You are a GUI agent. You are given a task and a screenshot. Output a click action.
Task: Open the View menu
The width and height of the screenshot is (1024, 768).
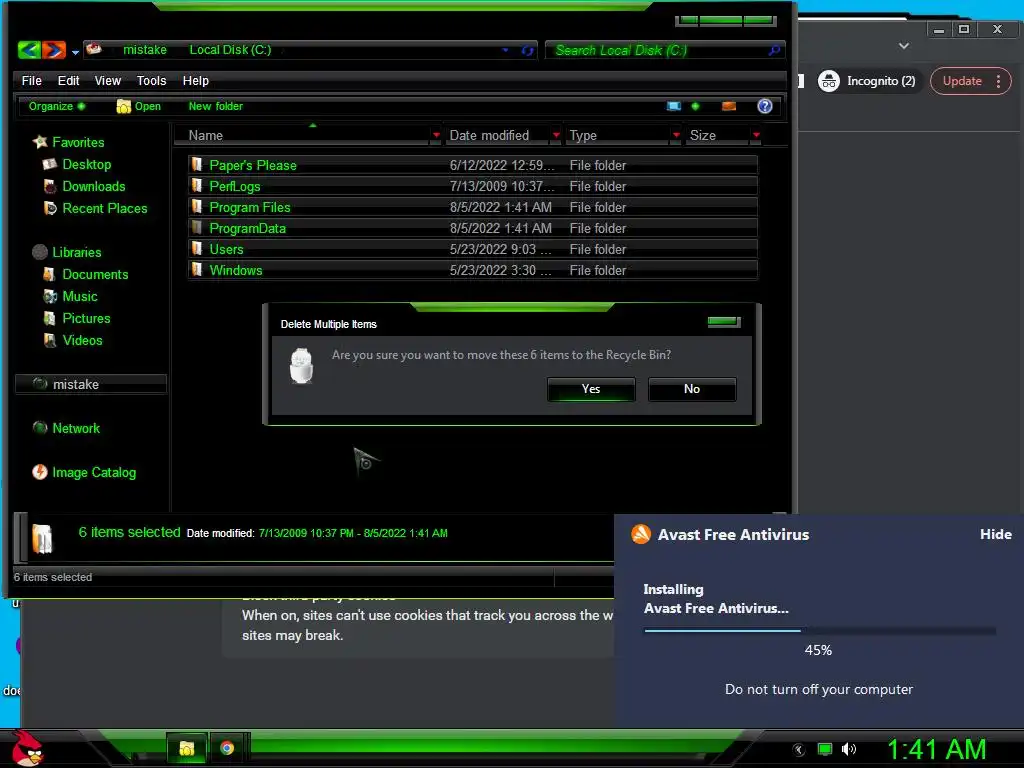(108, 80)
